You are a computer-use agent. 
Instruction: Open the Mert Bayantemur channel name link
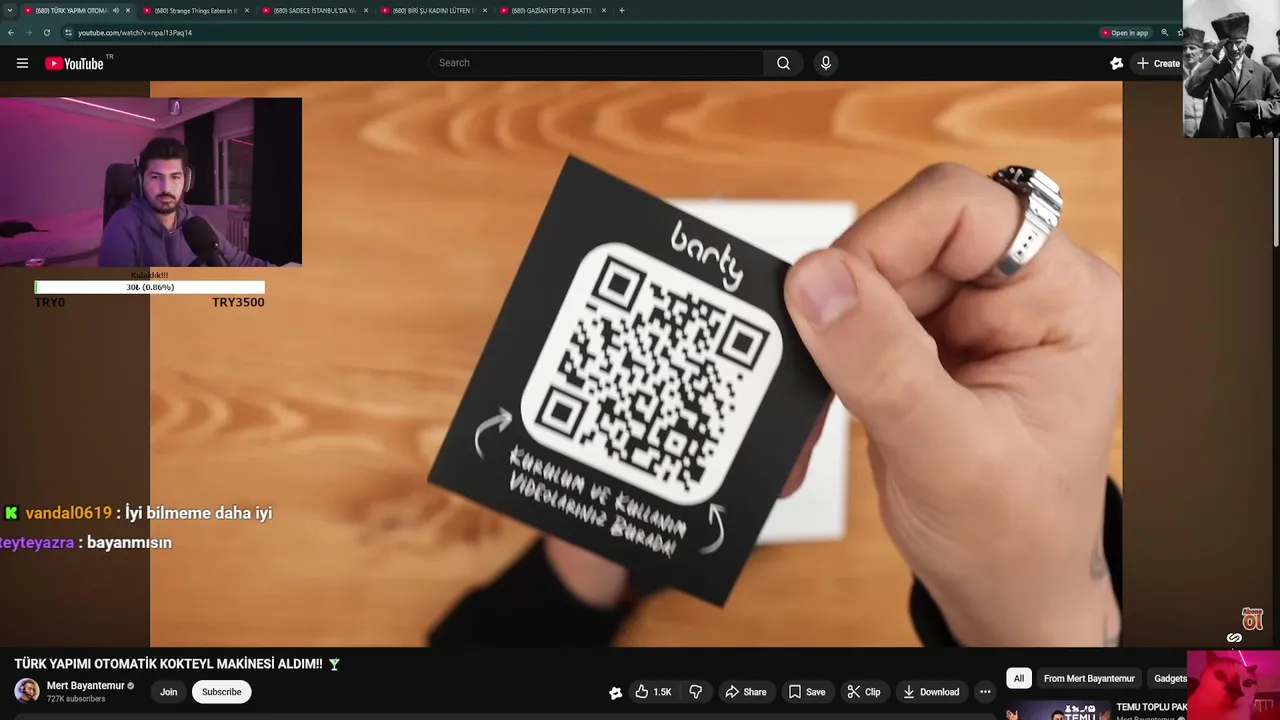pyautogui.click(x=86, y=685)
